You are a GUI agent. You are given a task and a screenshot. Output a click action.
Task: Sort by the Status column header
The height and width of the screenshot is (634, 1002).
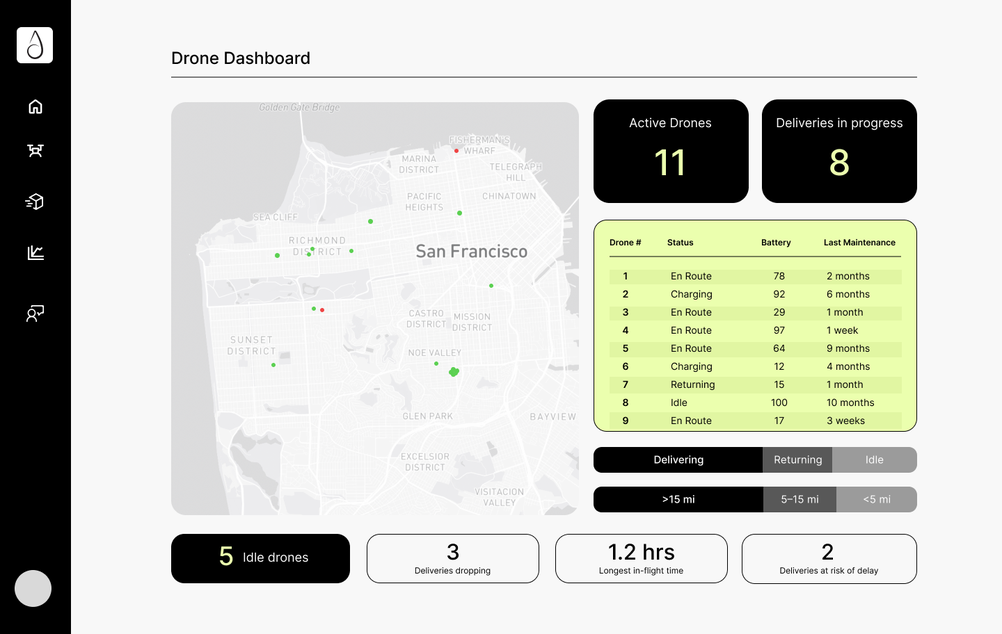(680, 242)
